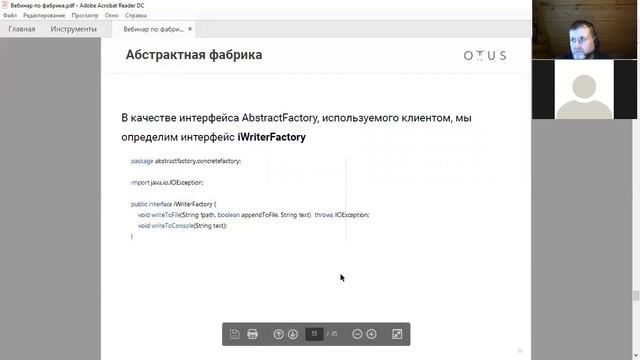This screenshot has height=360, width=640.
Task: Click the vertical scrollbar thumb
Action: [636, 296]
